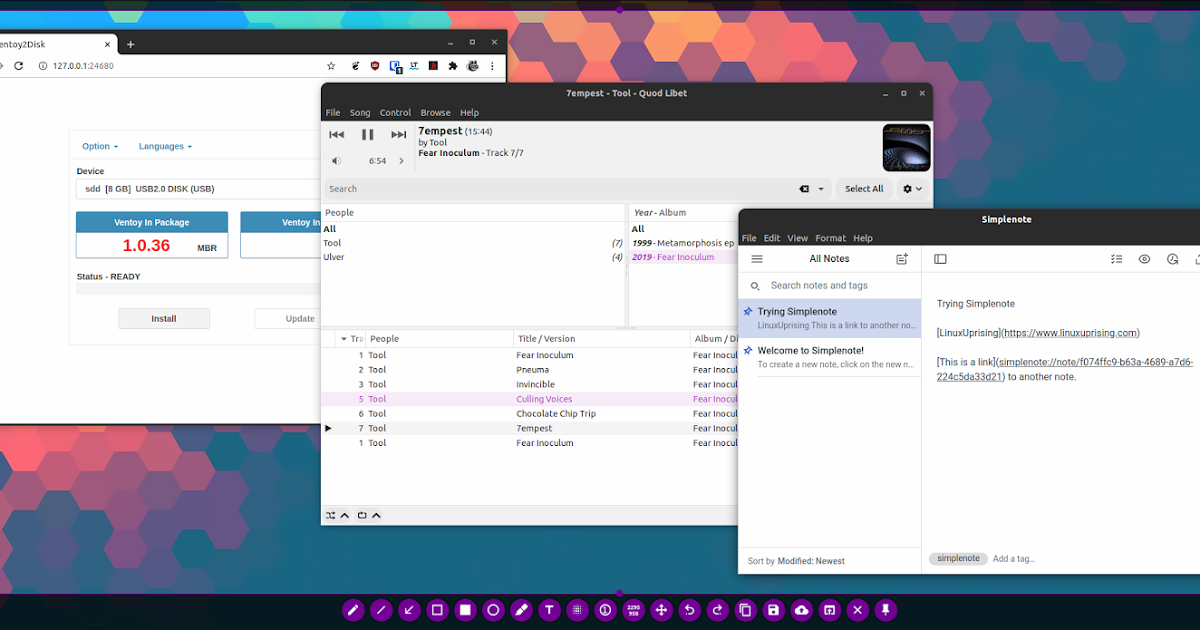Viewport: 1200px width, 630px height.
Task: Open the Control menu in Quod Libet
Action: [395, 113]
